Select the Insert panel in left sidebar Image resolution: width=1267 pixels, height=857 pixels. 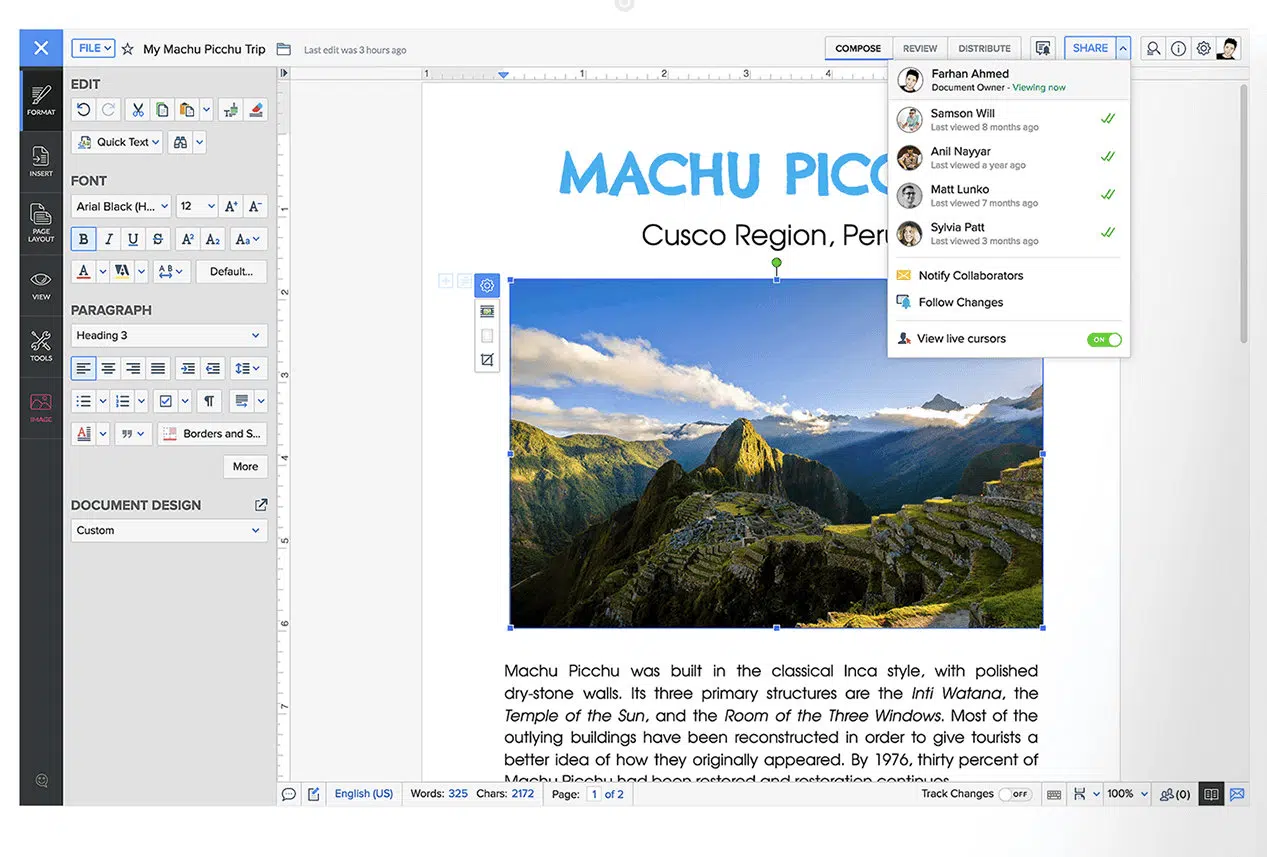pos(41,161)
